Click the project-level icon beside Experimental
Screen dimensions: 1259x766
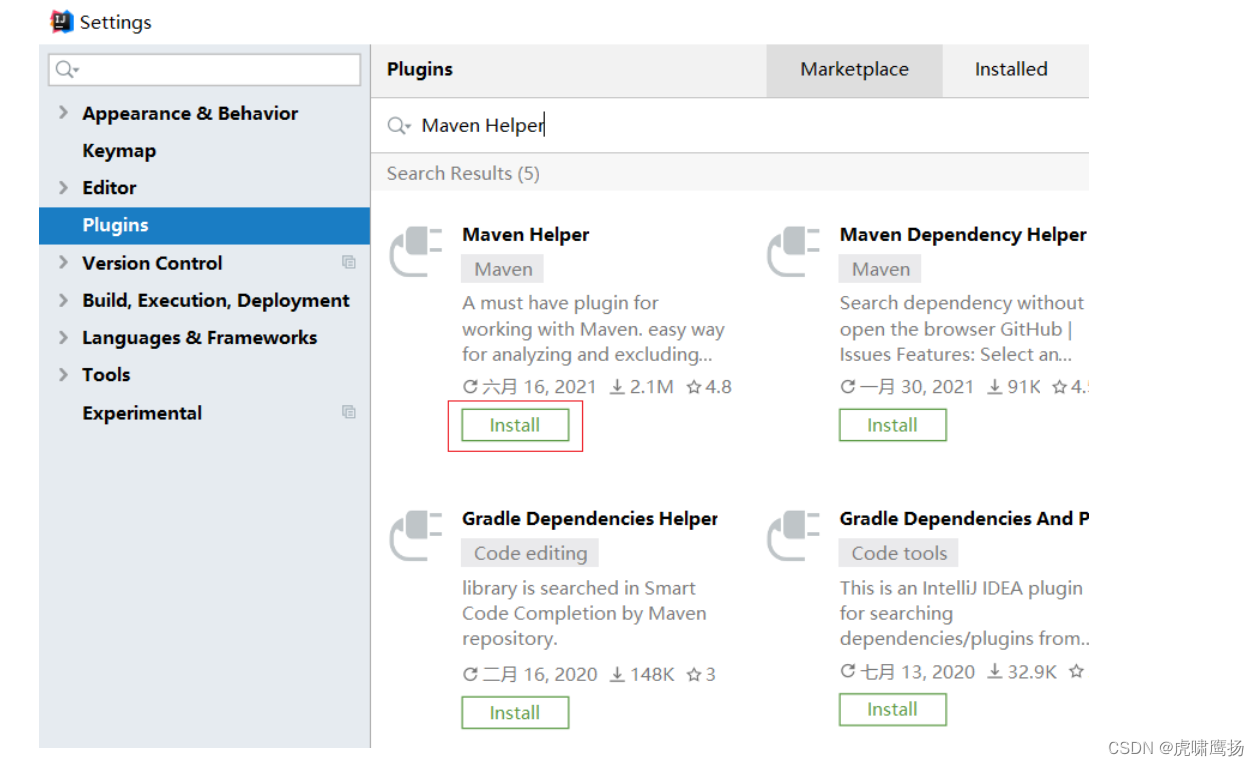[349, 412]
